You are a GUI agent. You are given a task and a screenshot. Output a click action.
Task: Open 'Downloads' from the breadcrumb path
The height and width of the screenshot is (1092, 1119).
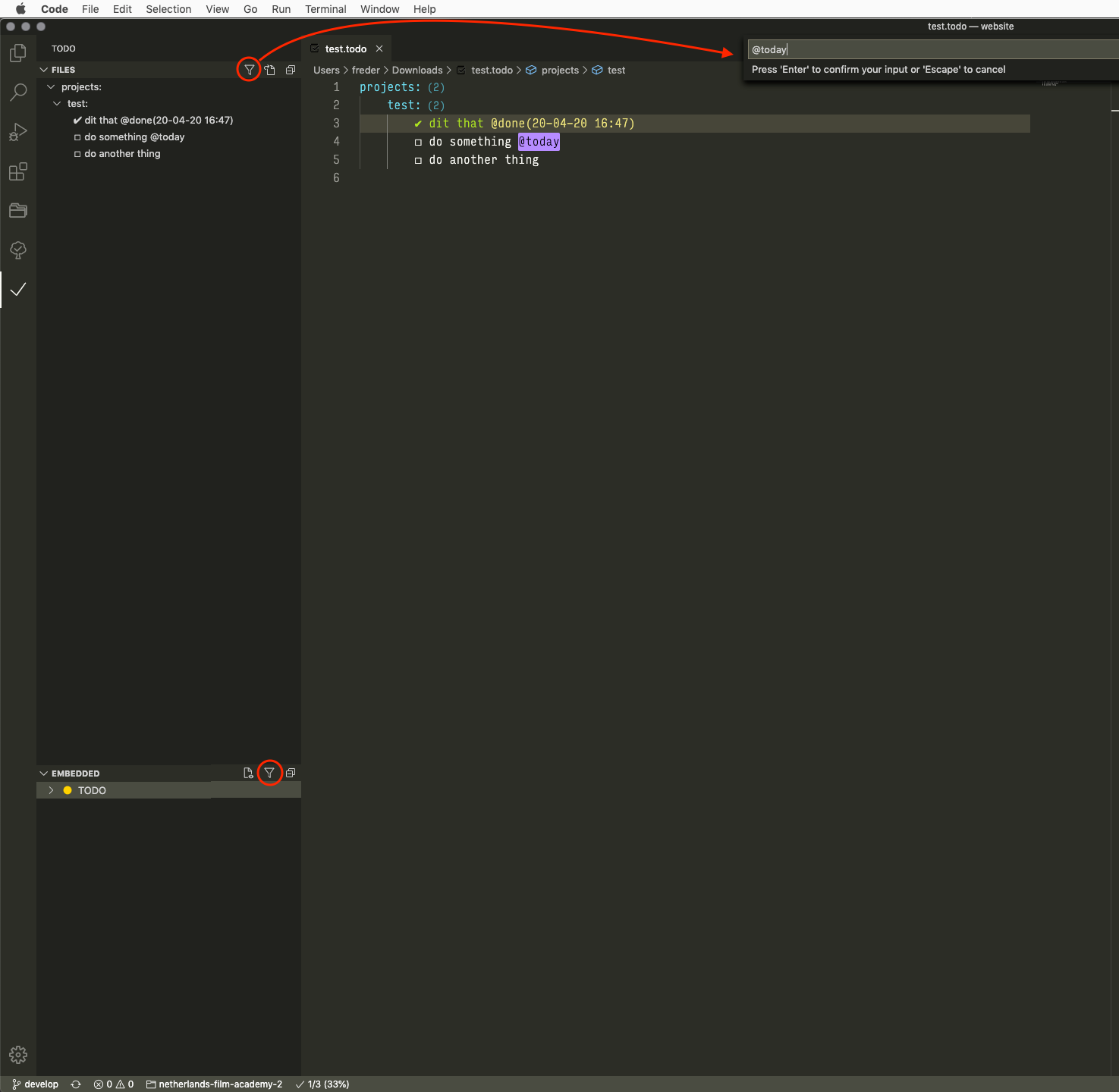click(x=416, y=70)
